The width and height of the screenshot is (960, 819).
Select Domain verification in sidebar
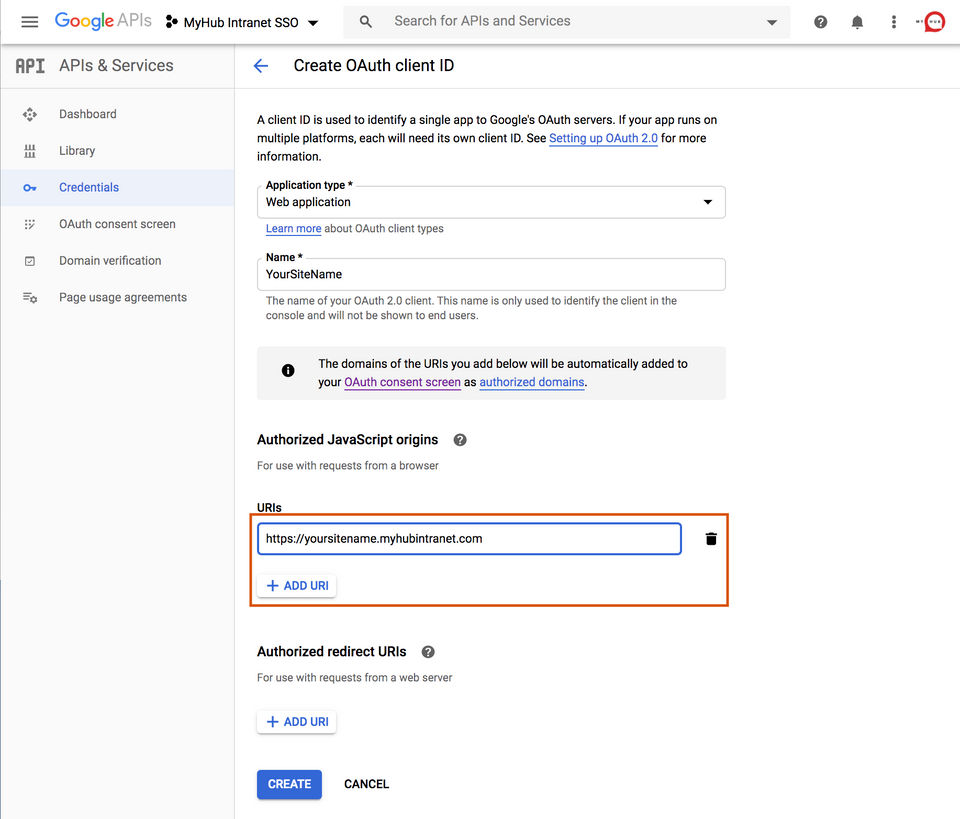110,261
